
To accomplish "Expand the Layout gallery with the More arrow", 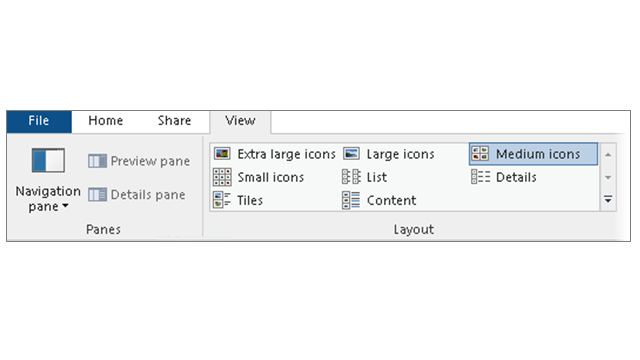I will (x=608, y=200).
